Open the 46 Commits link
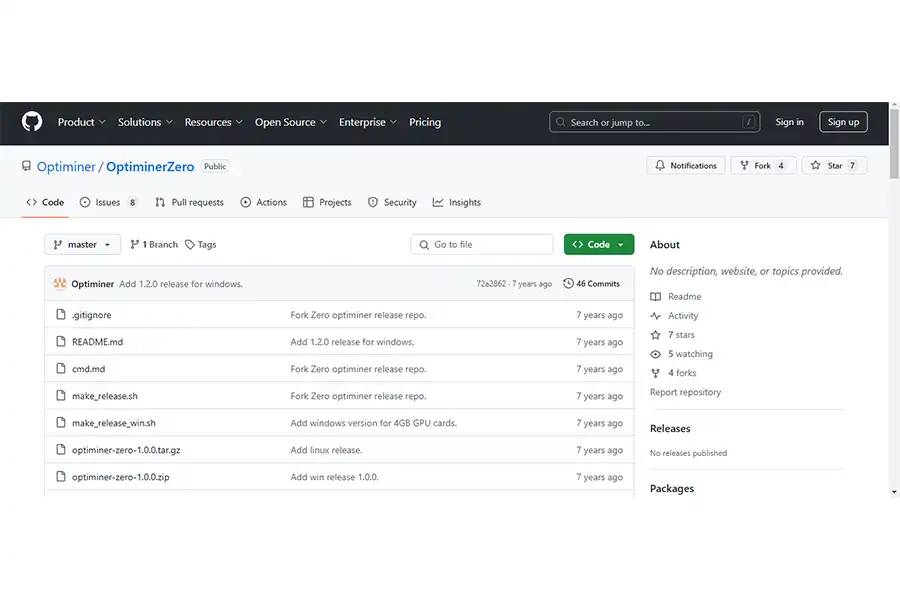 592,283
